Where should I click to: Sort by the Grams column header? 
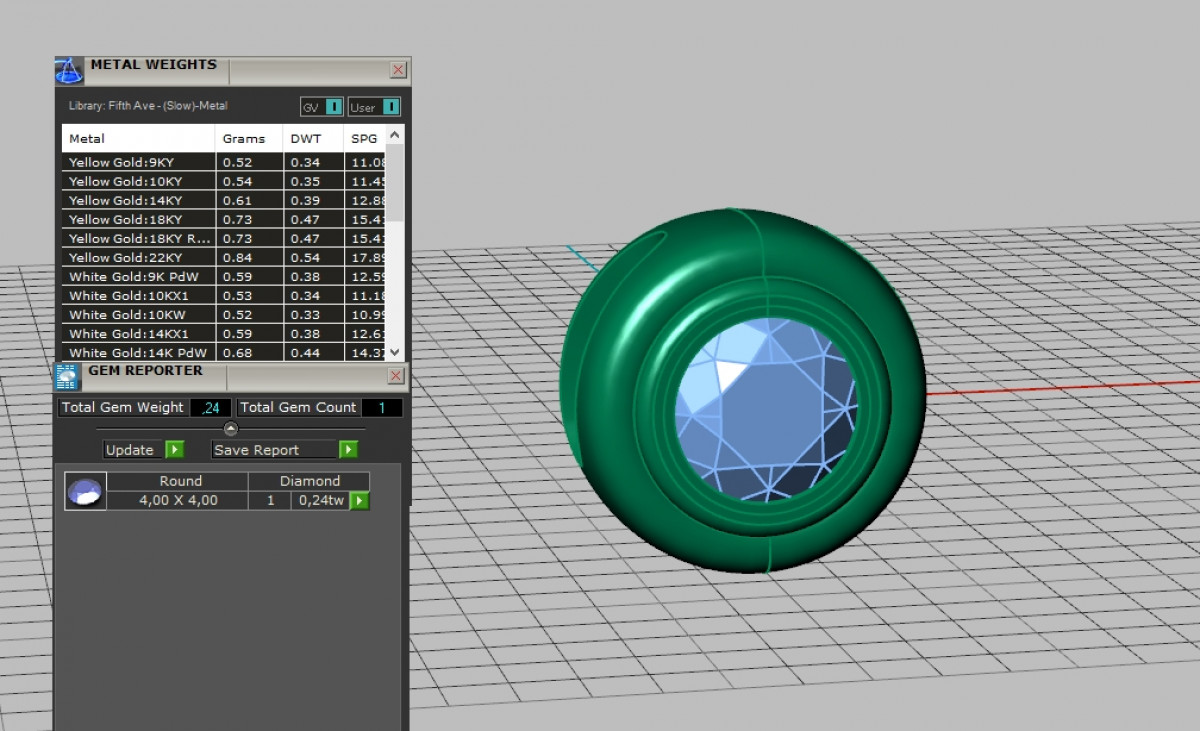click(x=244, y=138)
